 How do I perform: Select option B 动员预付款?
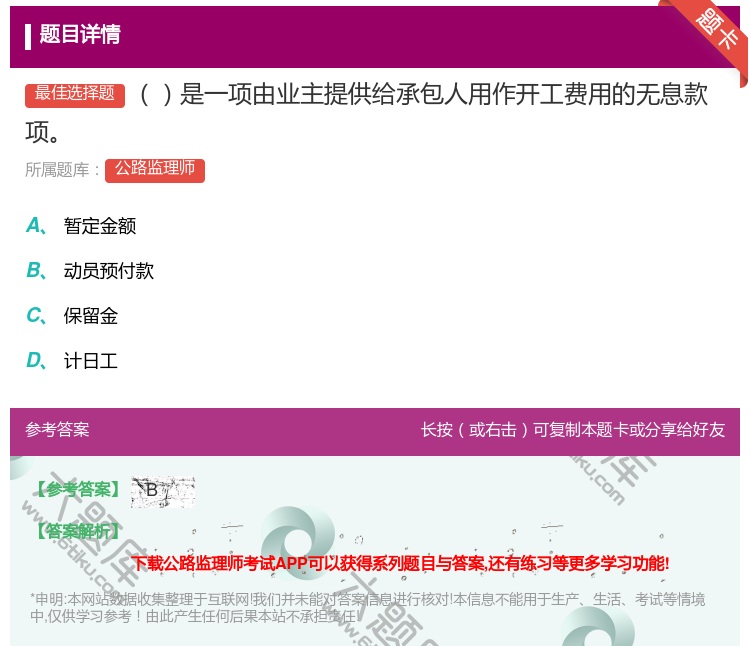click(x=109, y=271)
